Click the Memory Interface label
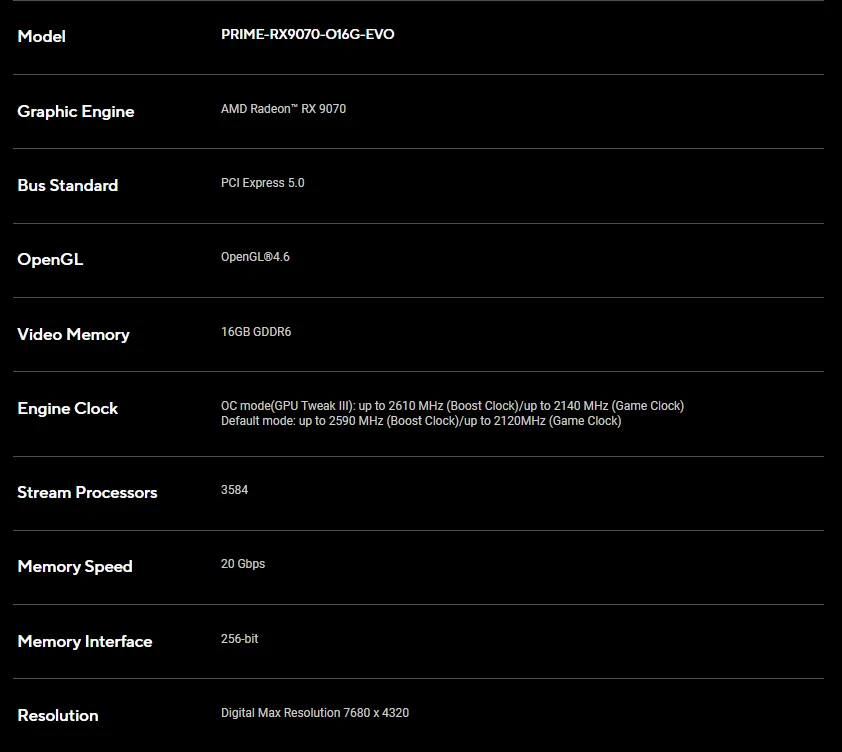 (84, 641)
